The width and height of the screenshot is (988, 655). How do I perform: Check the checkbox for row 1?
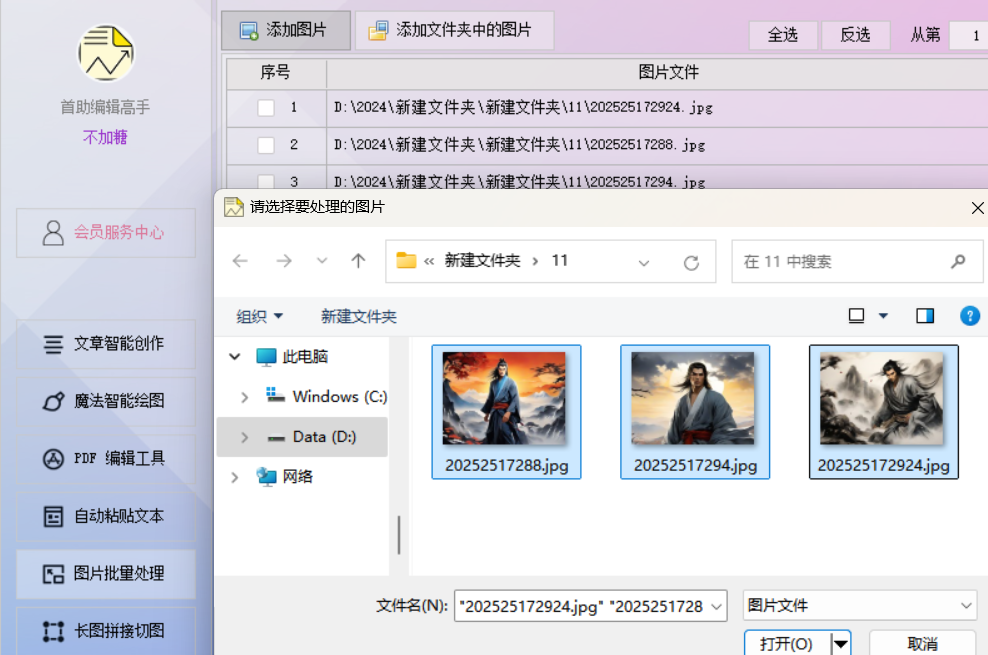coord(266,108)
